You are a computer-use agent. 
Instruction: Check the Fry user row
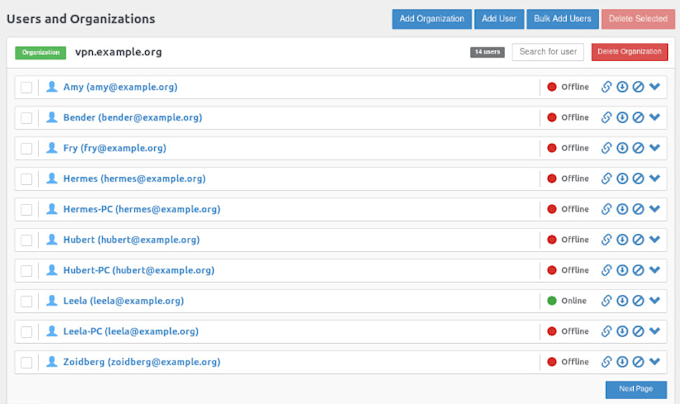pyautogui.click(x=26, y=149)
